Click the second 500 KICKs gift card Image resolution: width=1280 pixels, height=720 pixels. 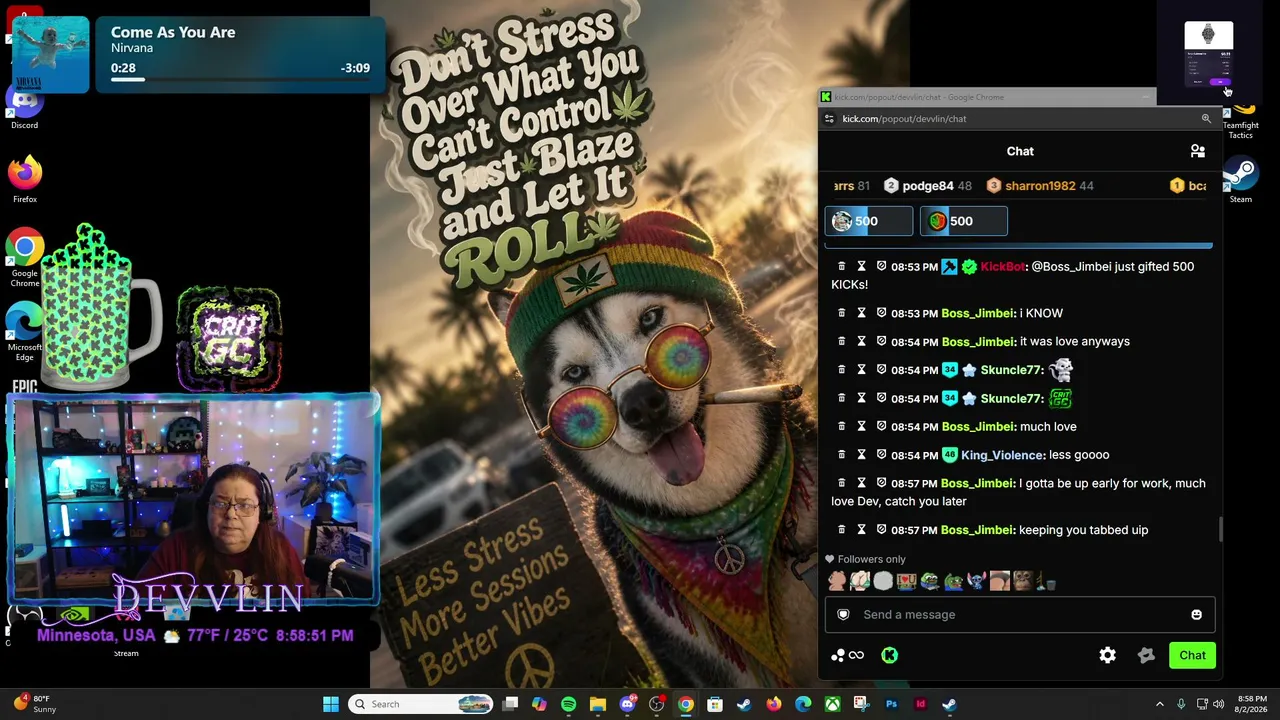tap(963, 221)
